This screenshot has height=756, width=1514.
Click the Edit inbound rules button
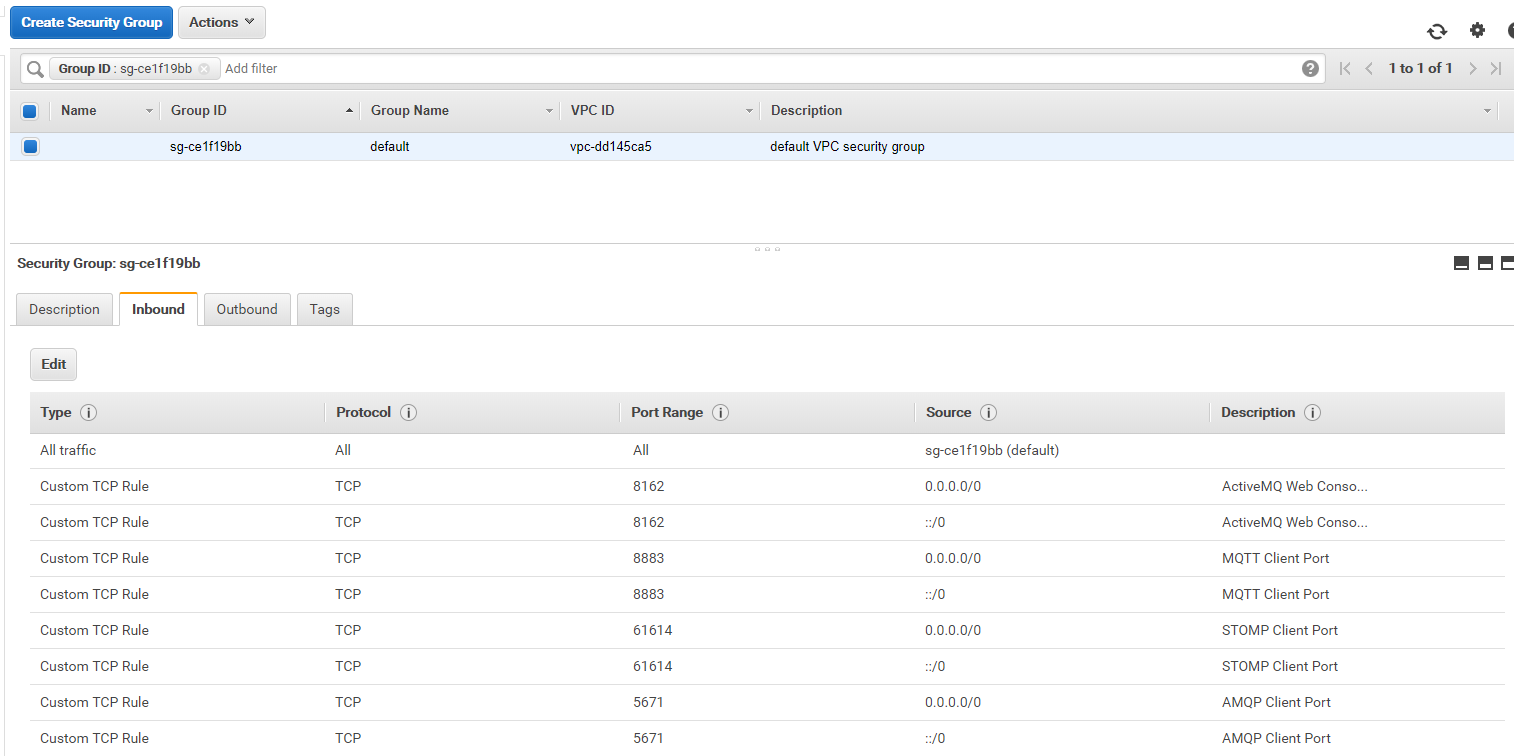[x=53, y=364]
